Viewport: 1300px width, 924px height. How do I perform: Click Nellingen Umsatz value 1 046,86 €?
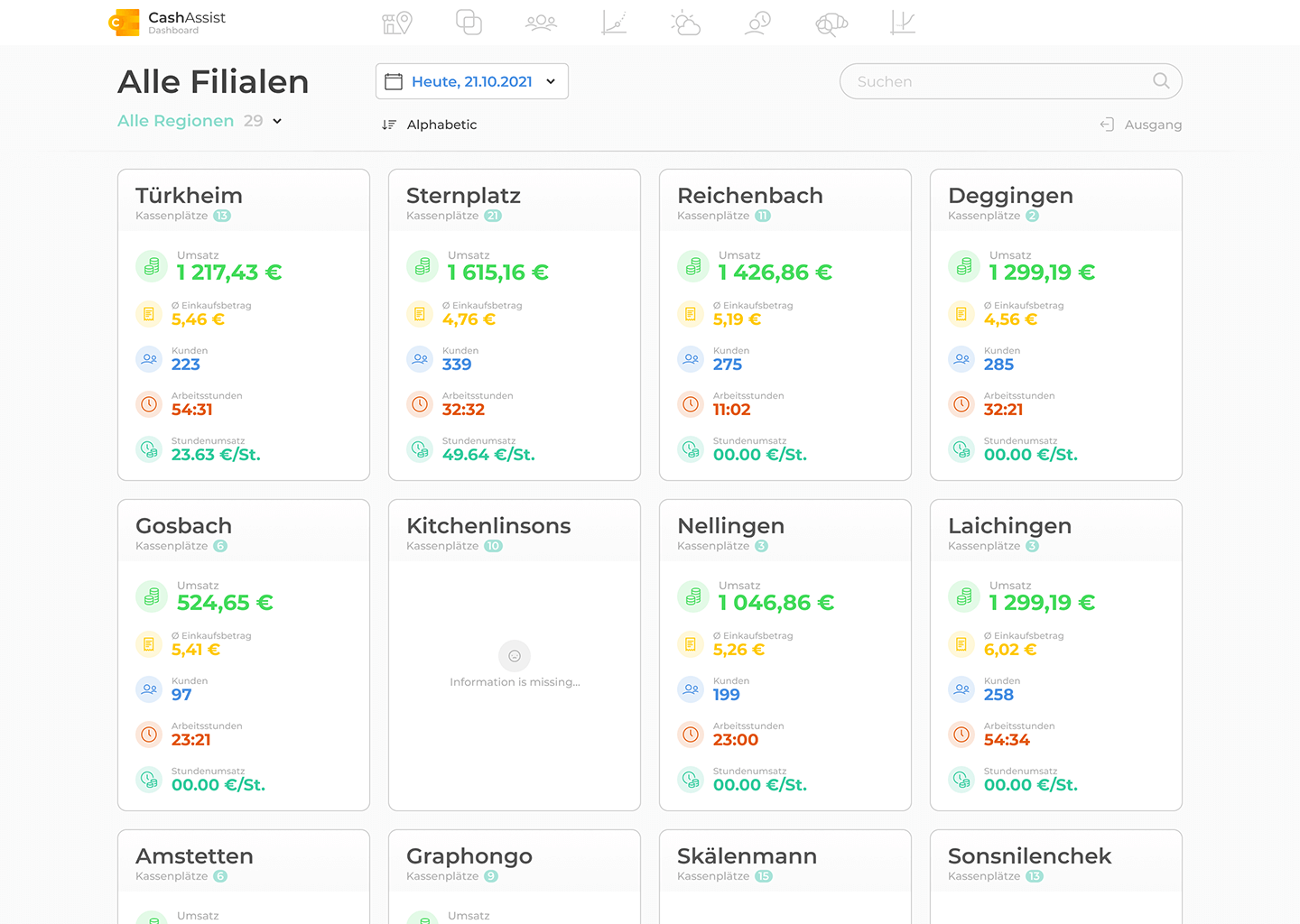(776, 603)
